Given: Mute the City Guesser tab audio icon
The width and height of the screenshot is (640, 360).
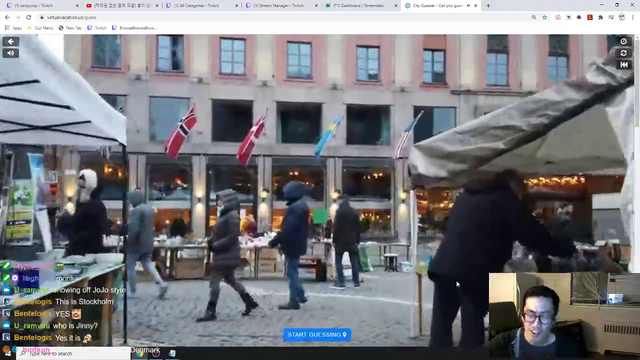Looking at the screenshot, I should 468,6.
